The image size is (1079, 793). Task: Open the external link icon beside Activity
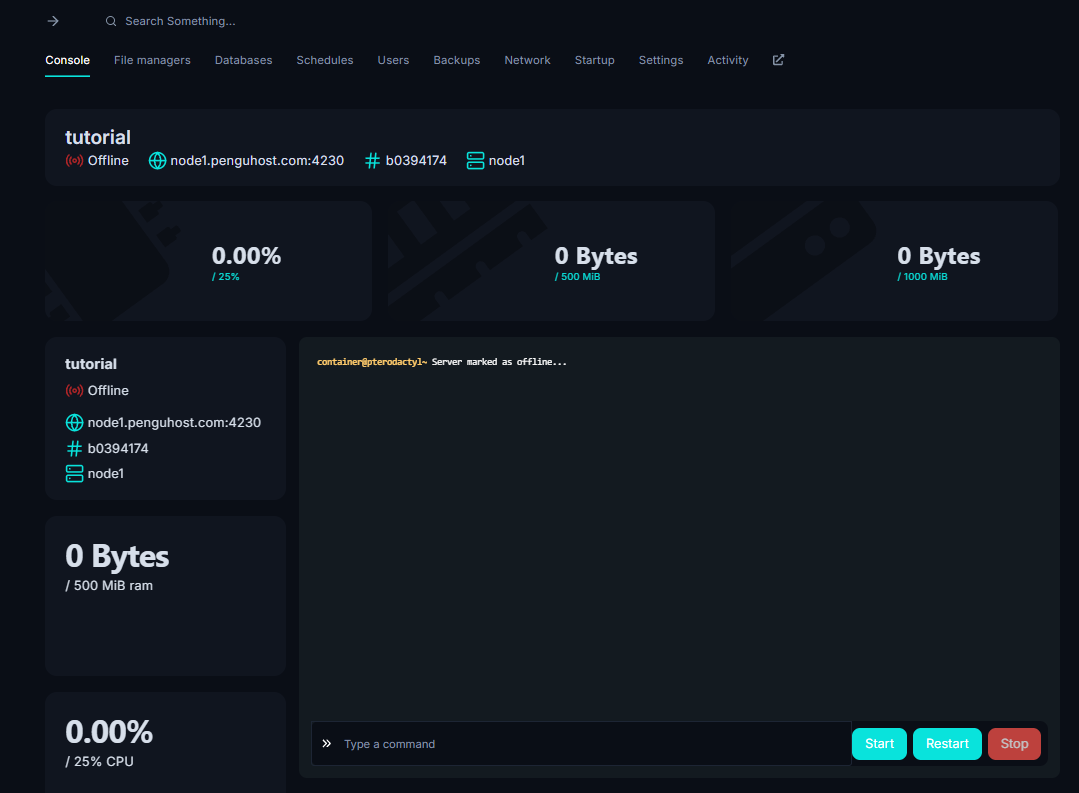point(778,60)
